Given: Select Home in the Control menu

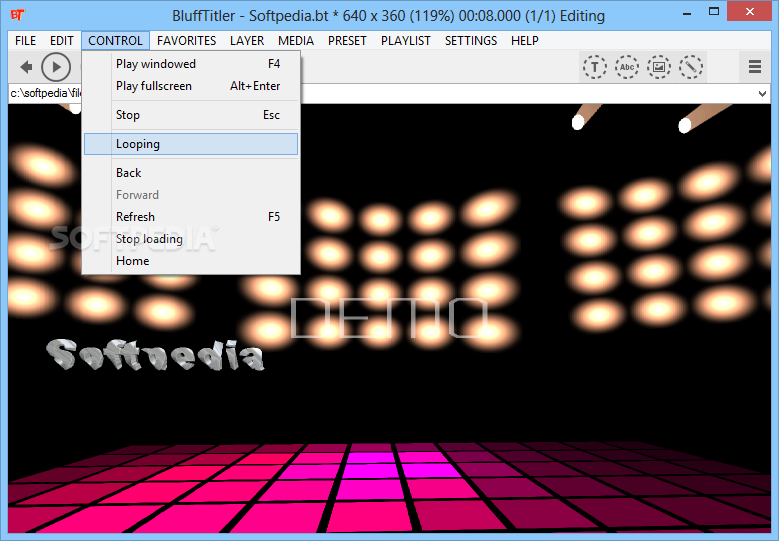Looking at the screenshot, I should coord(191,261).
